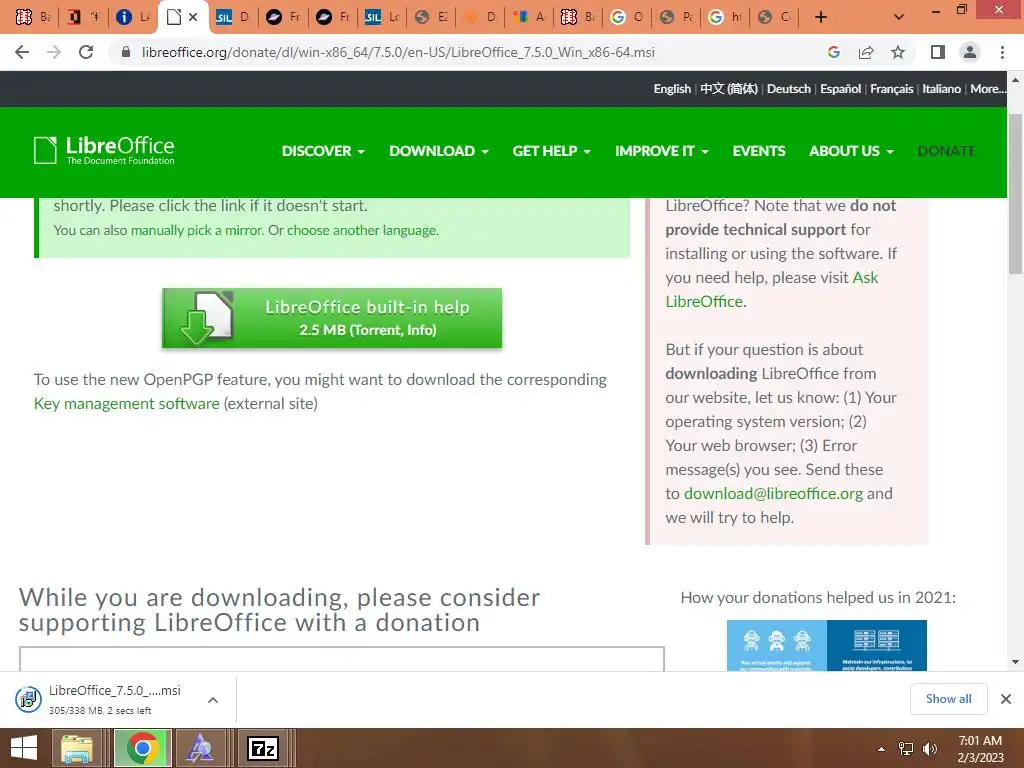Open the DONATE page
The height and width of the screenshot is (768, 1024).
(946, 151)
